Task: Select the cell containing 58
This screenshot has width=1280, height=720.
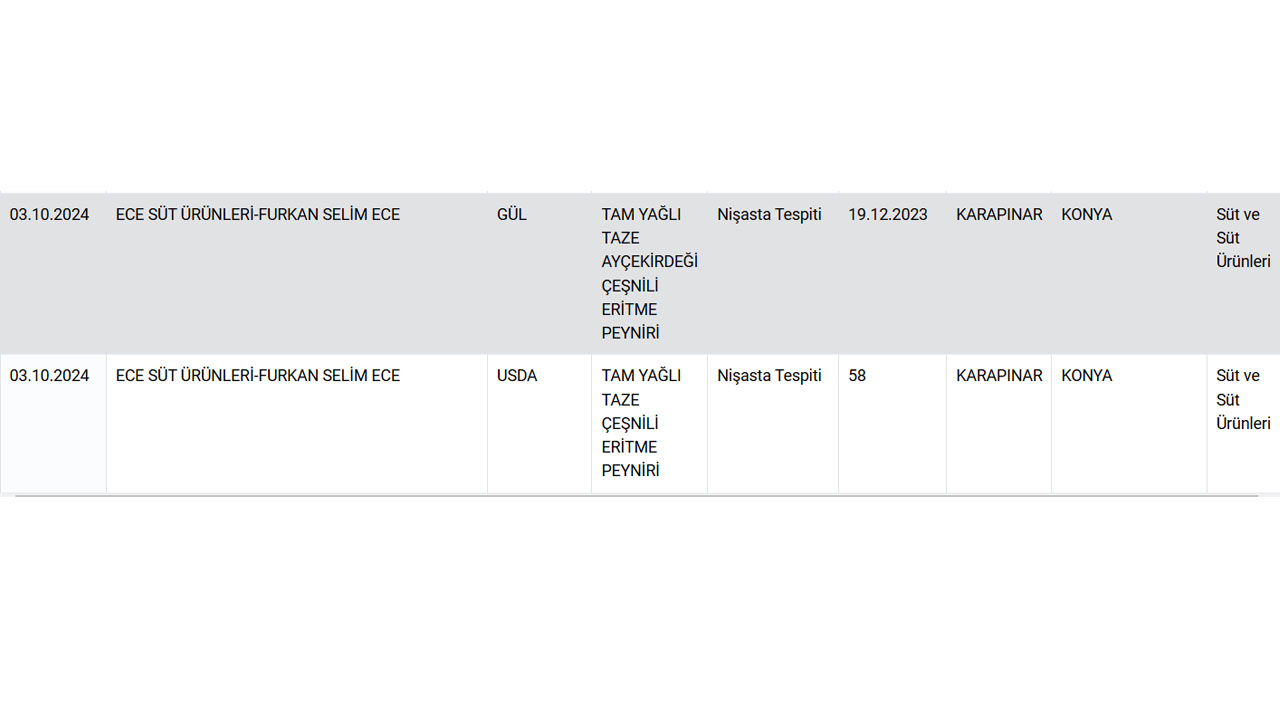Action: click(857, 376)
